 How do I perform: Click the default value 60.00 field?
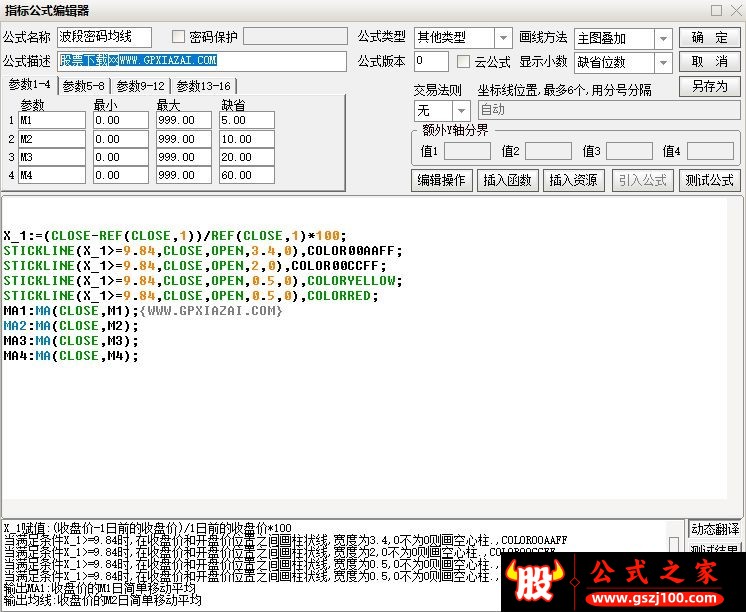click(247, 175)
